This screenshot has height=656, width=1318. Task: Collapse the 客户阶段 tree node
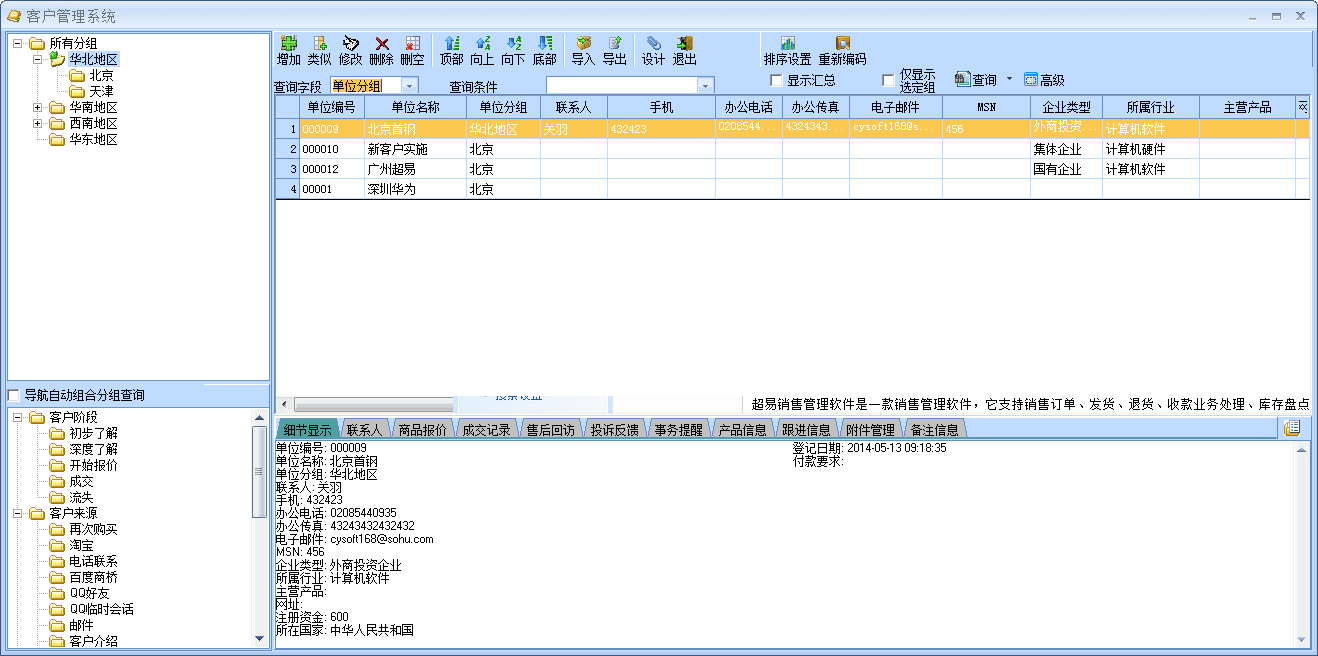click(18, 417)
